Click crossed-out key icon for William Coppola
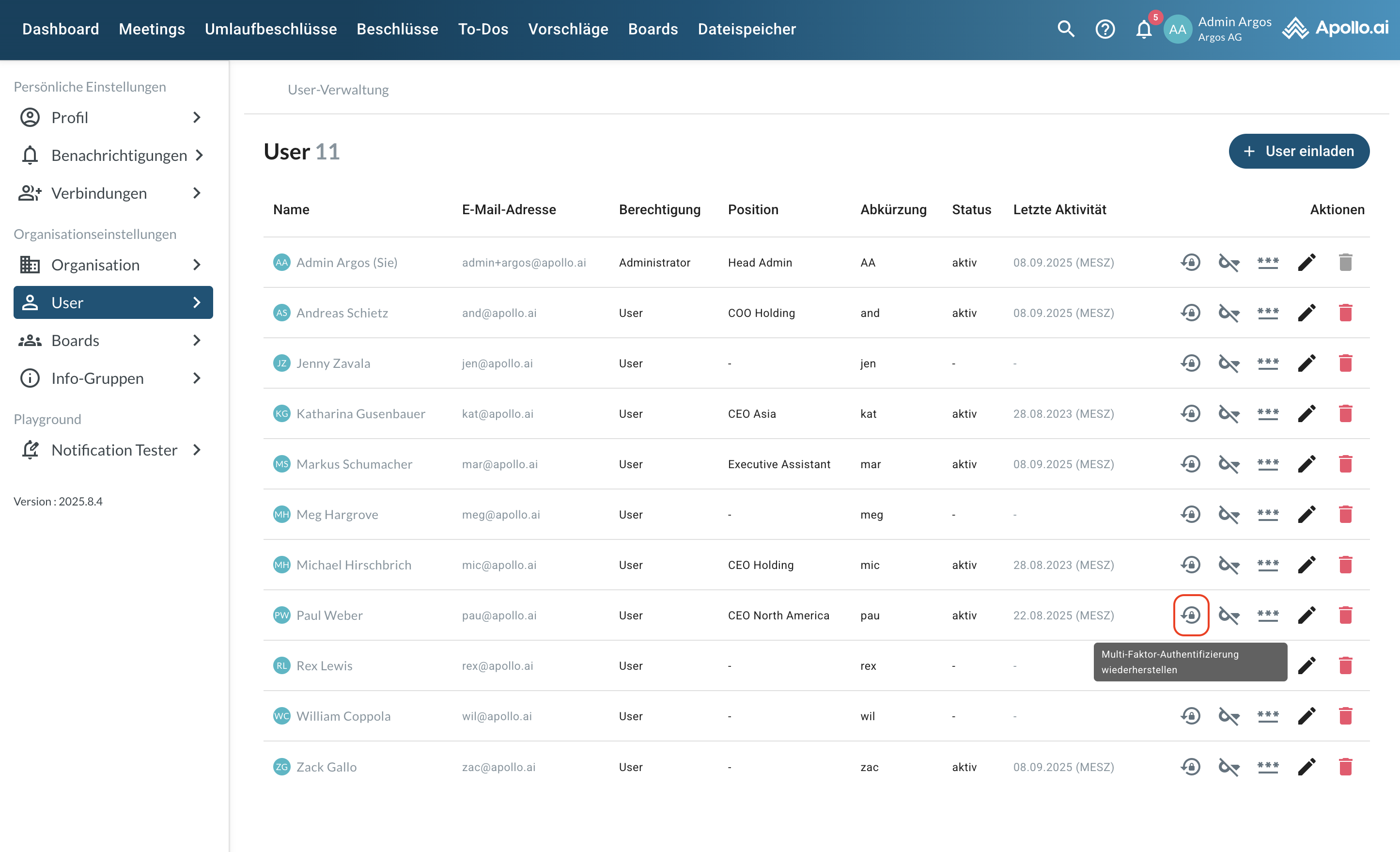This screenshot has width=1400, height=852. coord(1229,716)
